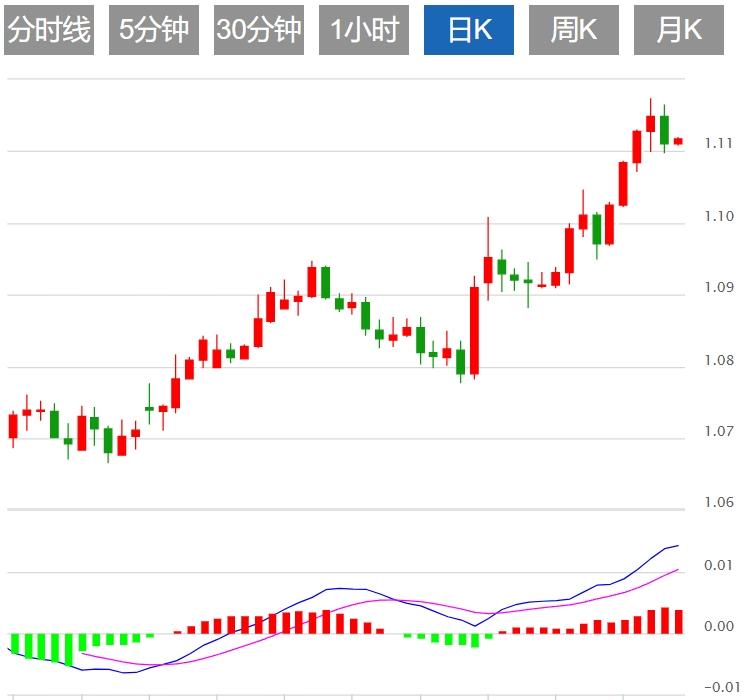Switch to the 分时线 tab
This screenshot has height=700, width=752.
(49, 30)
